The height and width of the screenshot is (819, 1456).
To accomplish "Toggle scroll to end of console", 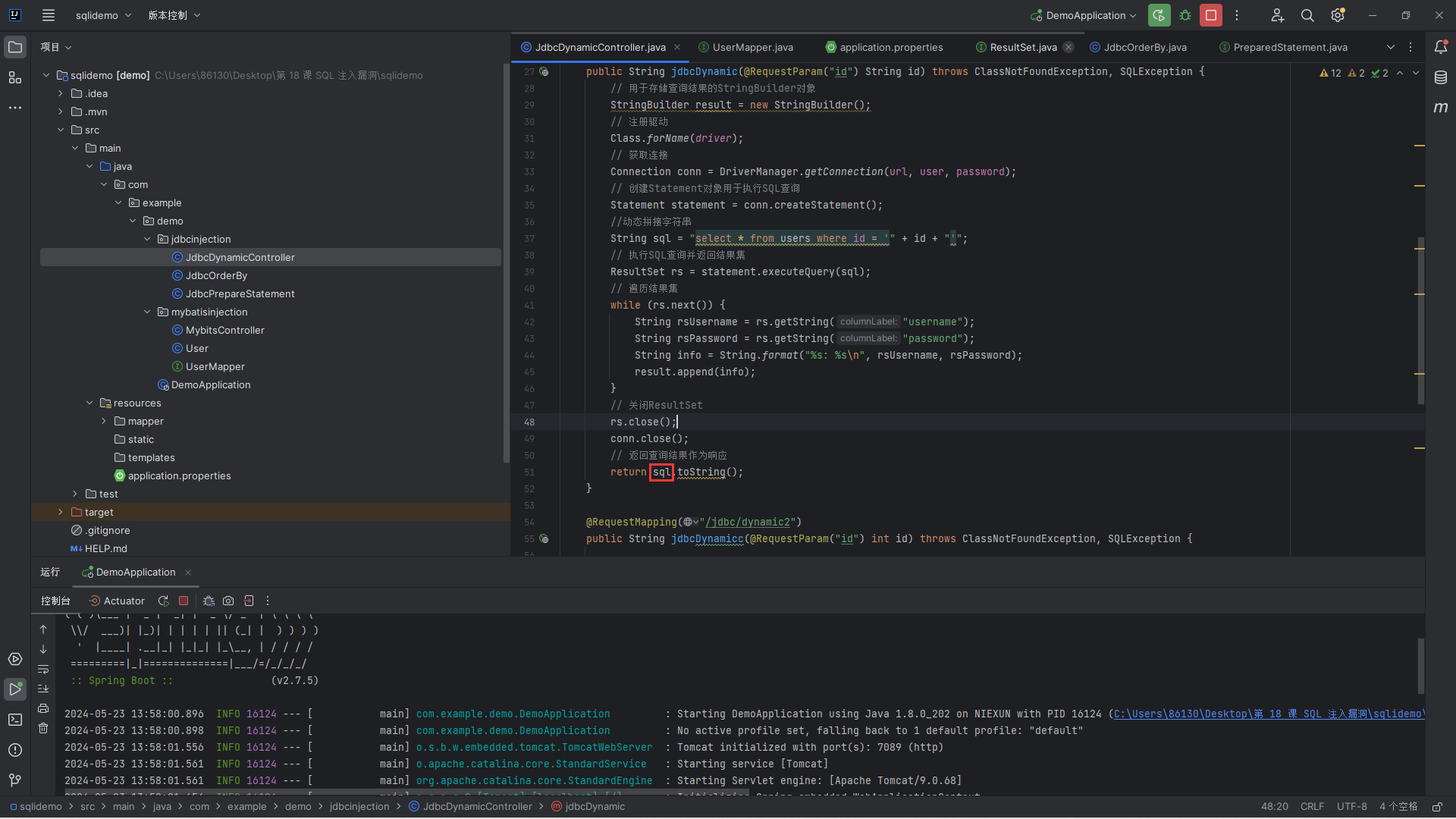I will [43, 689].
